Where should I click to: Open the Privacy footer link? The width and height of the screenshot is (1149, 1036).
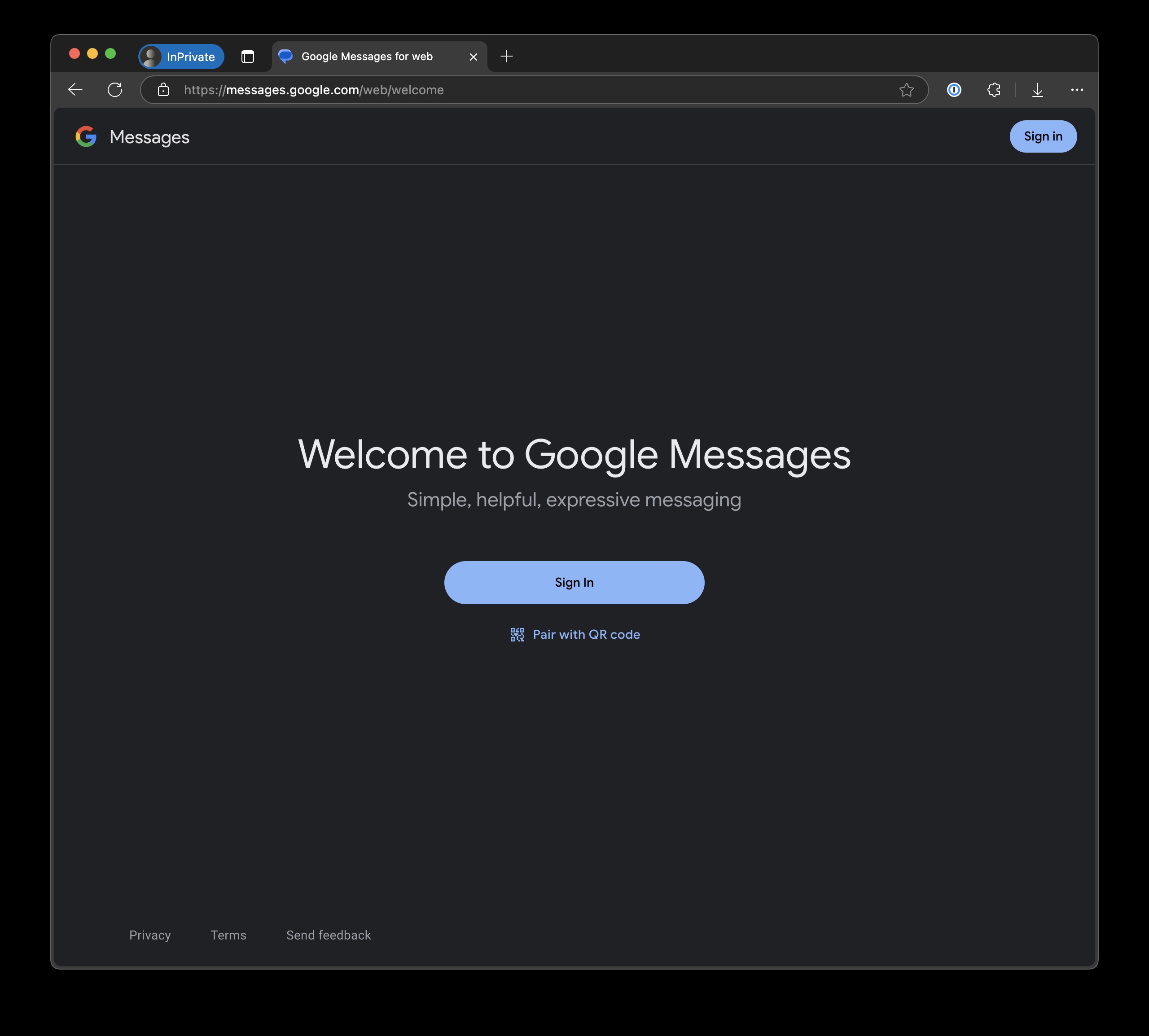click(x=149, y=935)
